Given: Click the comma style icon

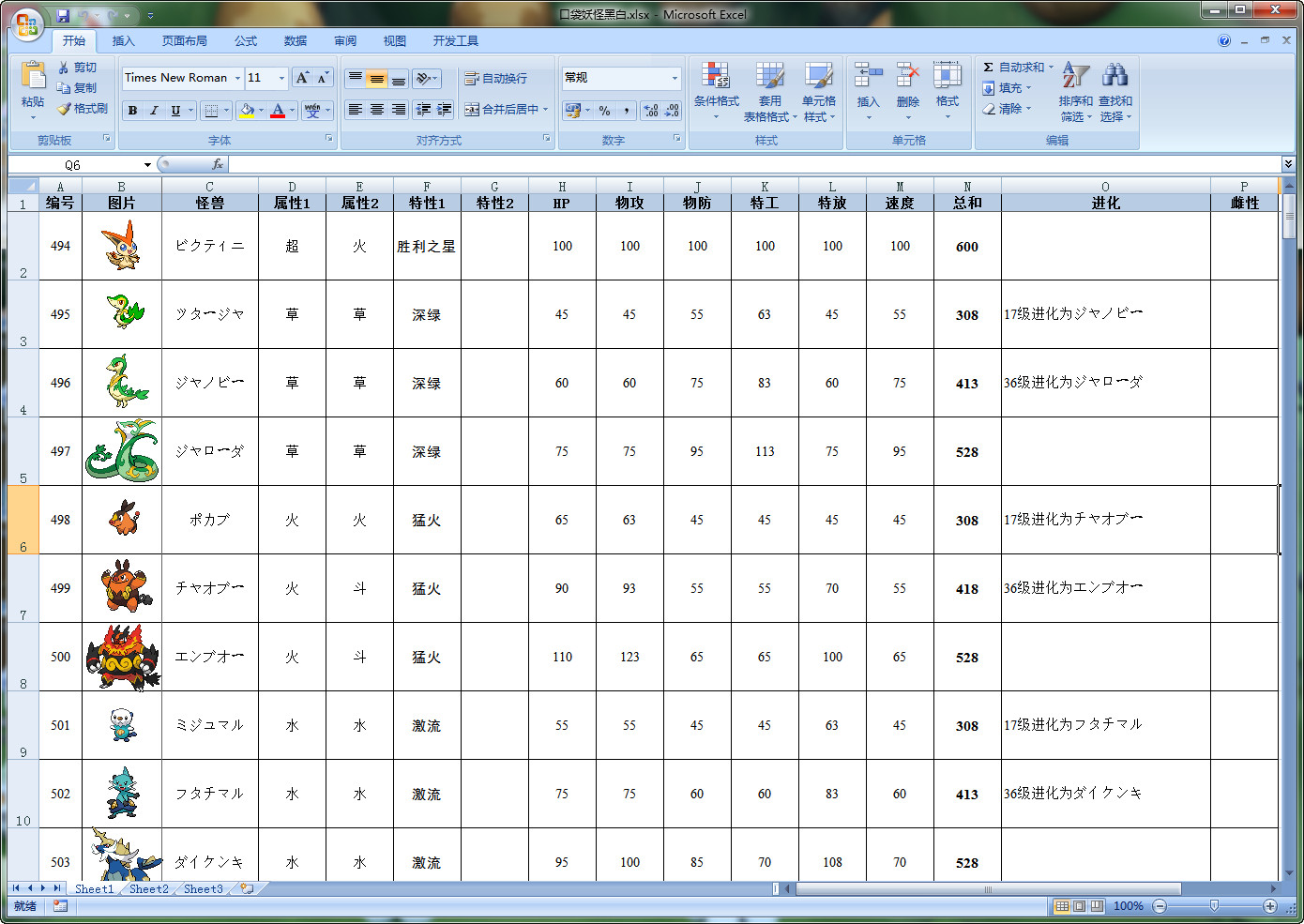Looking at the screenshot, I should pyautogui.click(x=626, y=110).
